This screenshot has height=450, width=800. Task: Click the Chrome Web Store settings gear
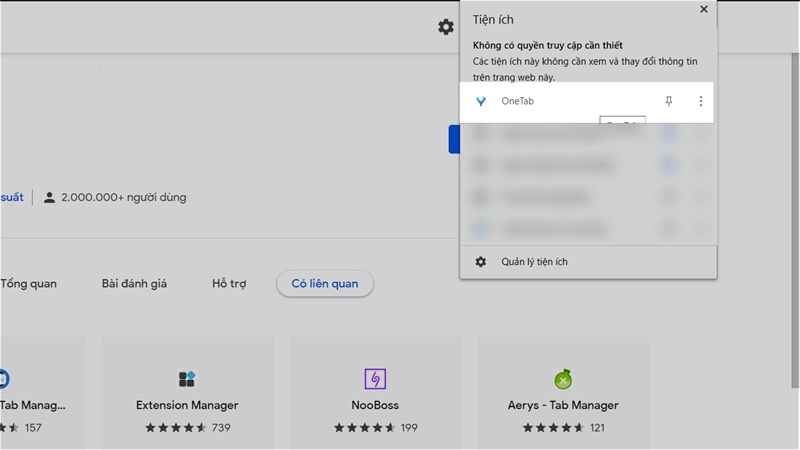(445, 27)
